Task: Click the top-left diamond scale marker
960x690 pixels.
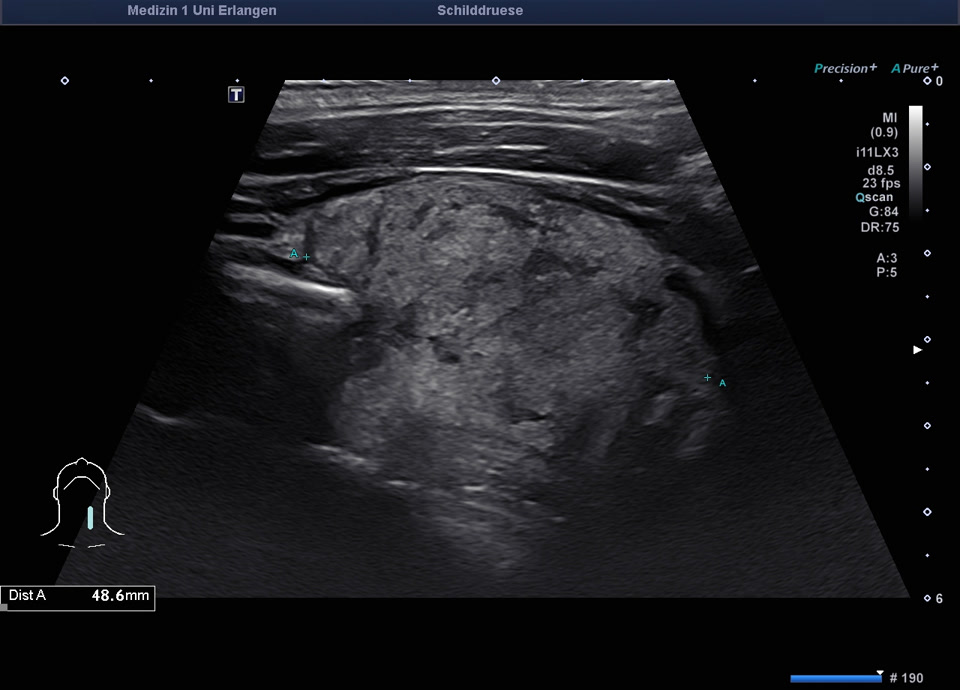Action: click(x=65, y=80)
